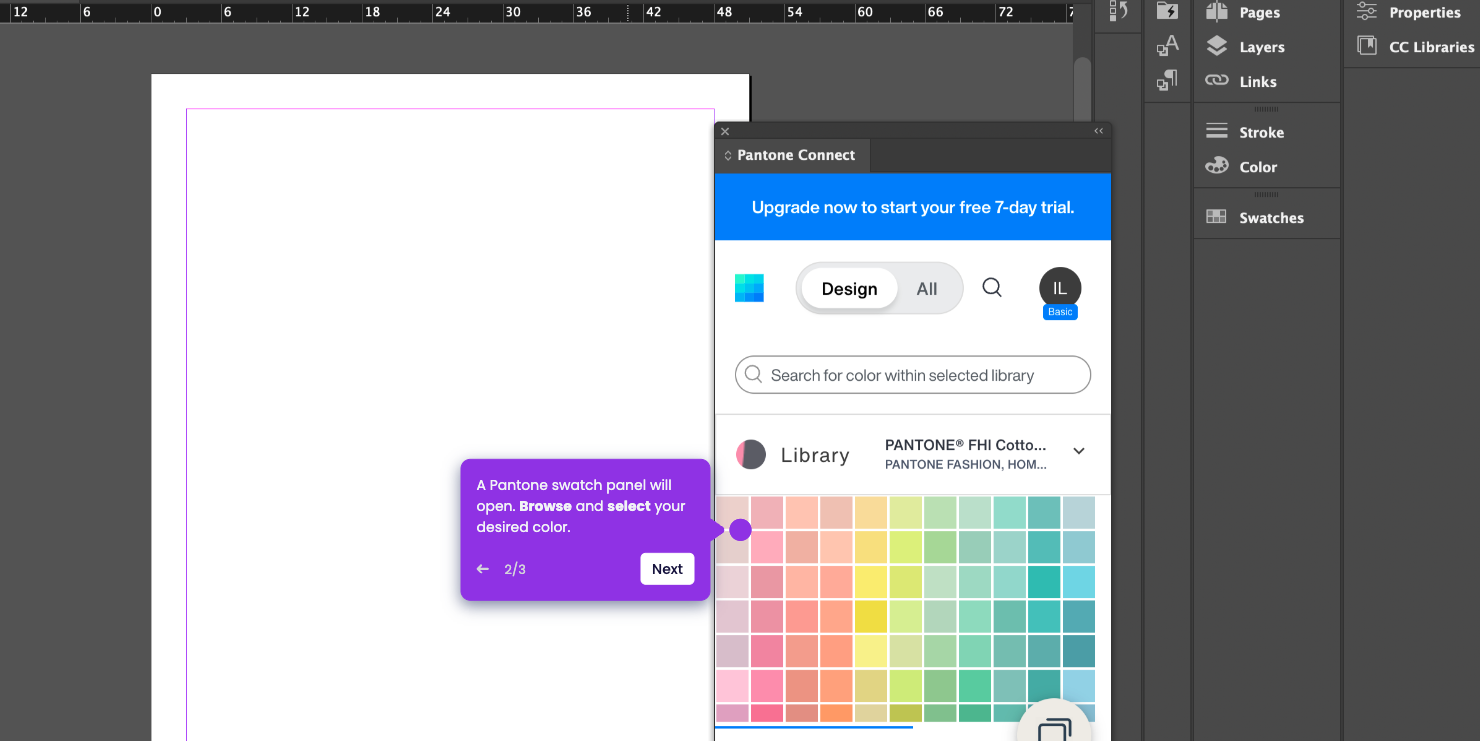Open the CC Libraries panel
This screenshot has width=1480, height=741.
[x=1415, y=47]
